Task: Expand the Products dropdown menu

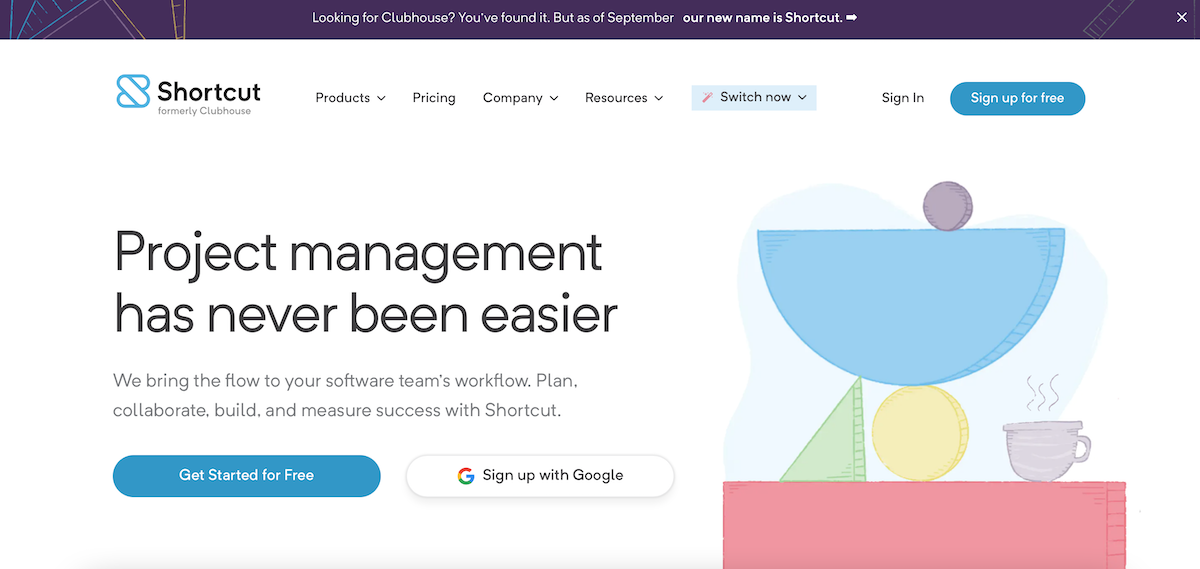Action: 350,98
